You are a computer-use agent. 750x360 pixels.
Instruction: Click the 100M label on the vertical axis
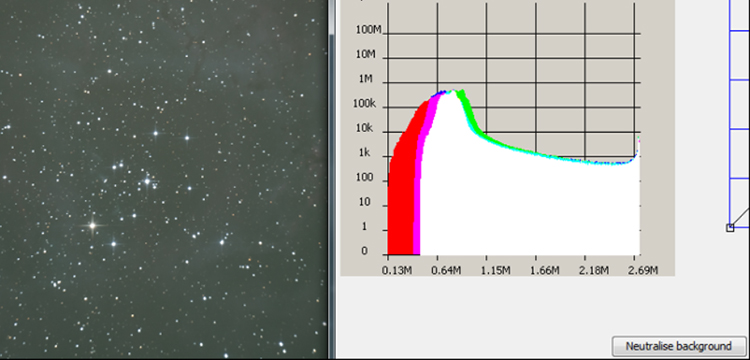pos(369,30)
